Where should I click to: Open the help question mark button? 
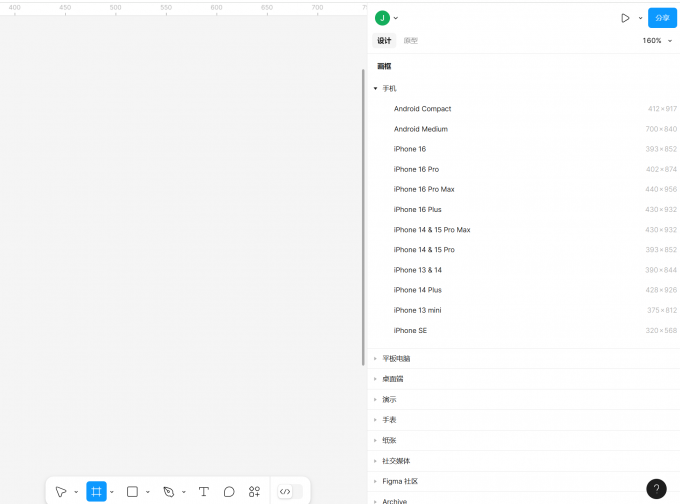656,489
